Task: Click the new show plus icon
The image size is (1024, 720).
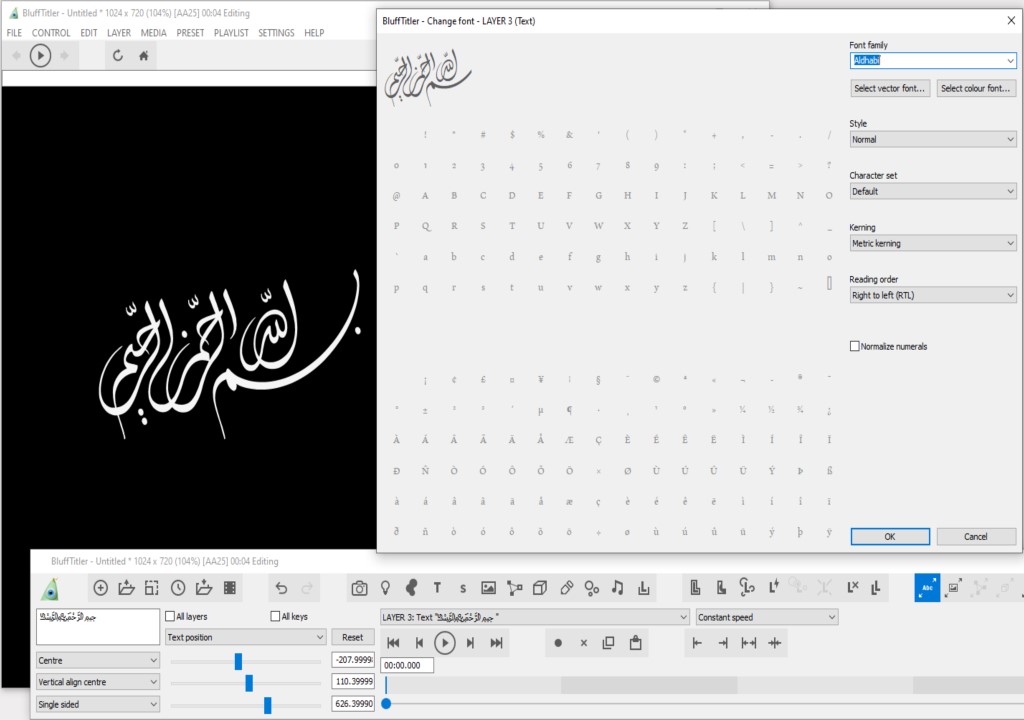Action: point(101,588)
